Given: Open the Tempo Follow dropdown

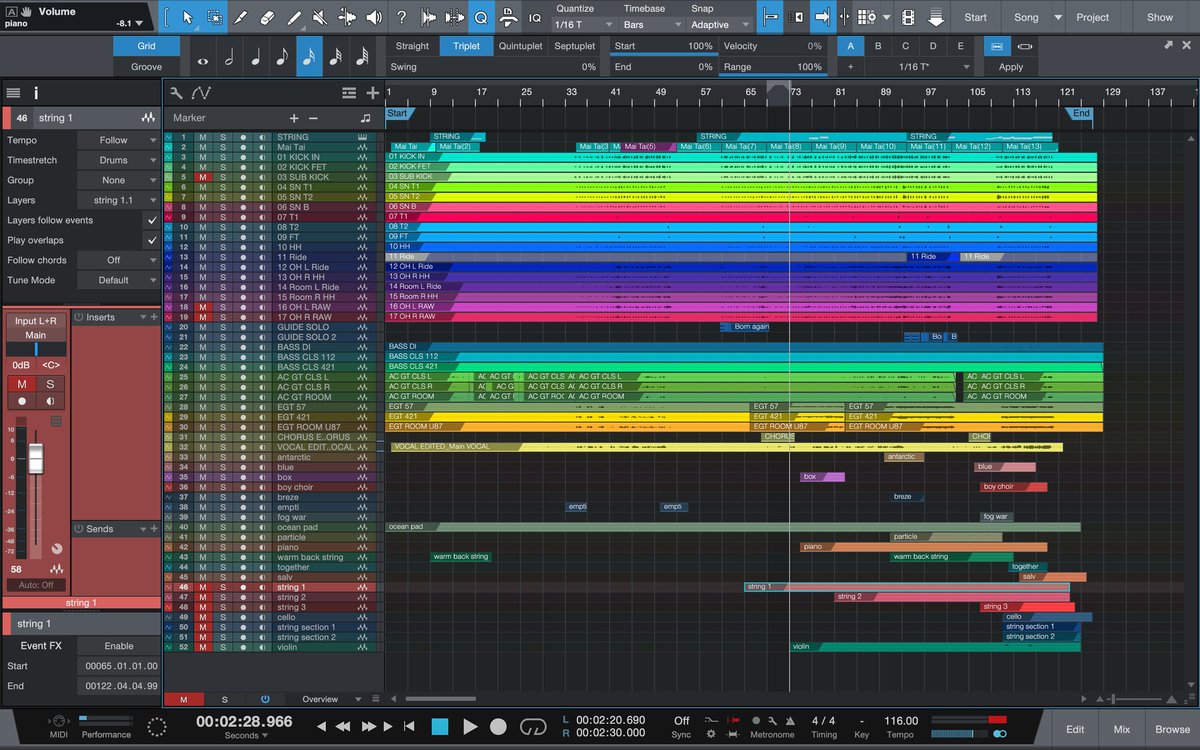Looking at the screenshot, I should (x=118, y=140).
